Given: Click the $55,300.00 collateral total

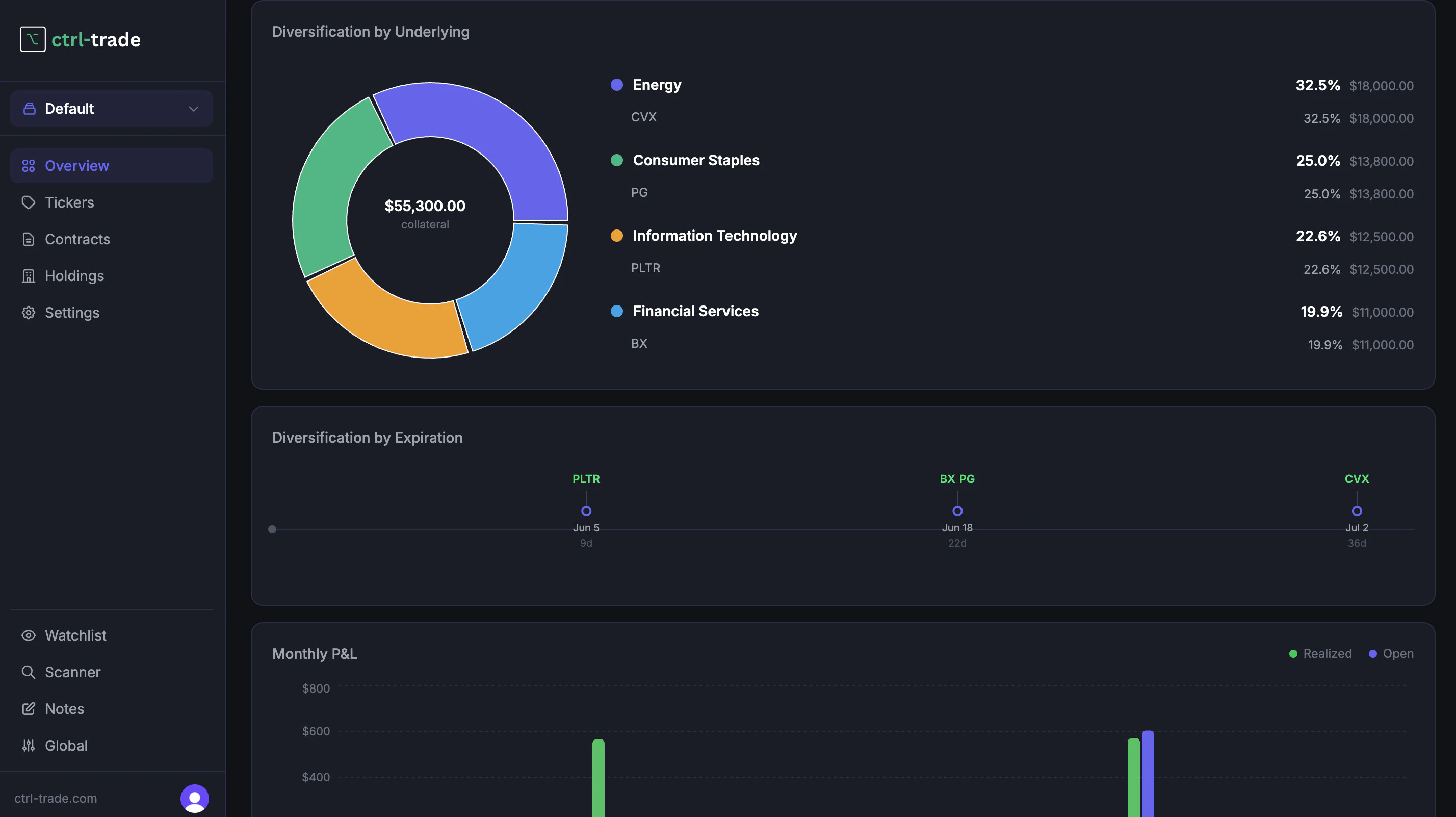Looking at the screenshot, I should pyautogui.click(x=425, y=206).
